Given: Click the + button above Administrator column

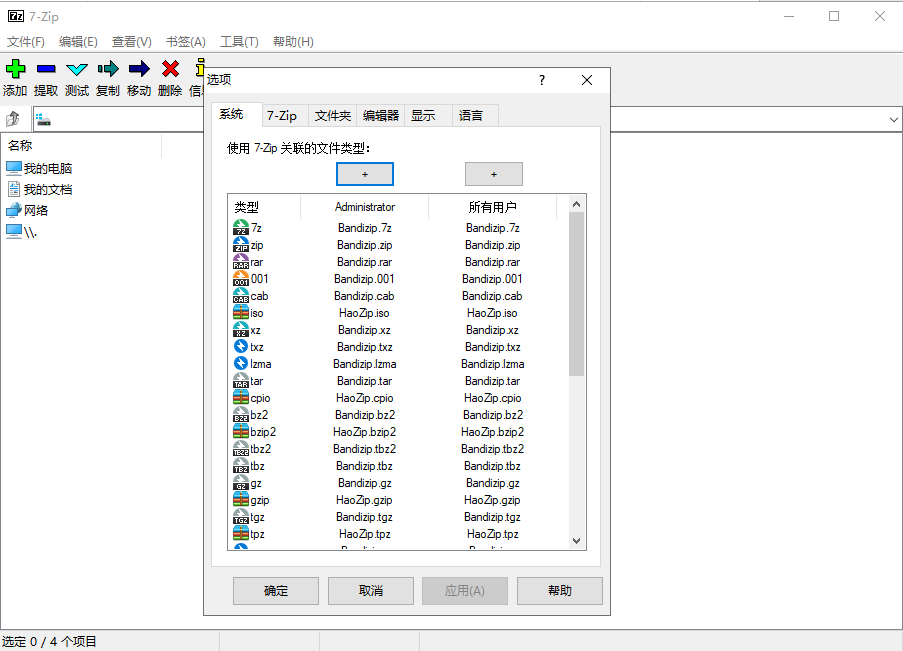Looking at the screenshot, I should 365,174.
